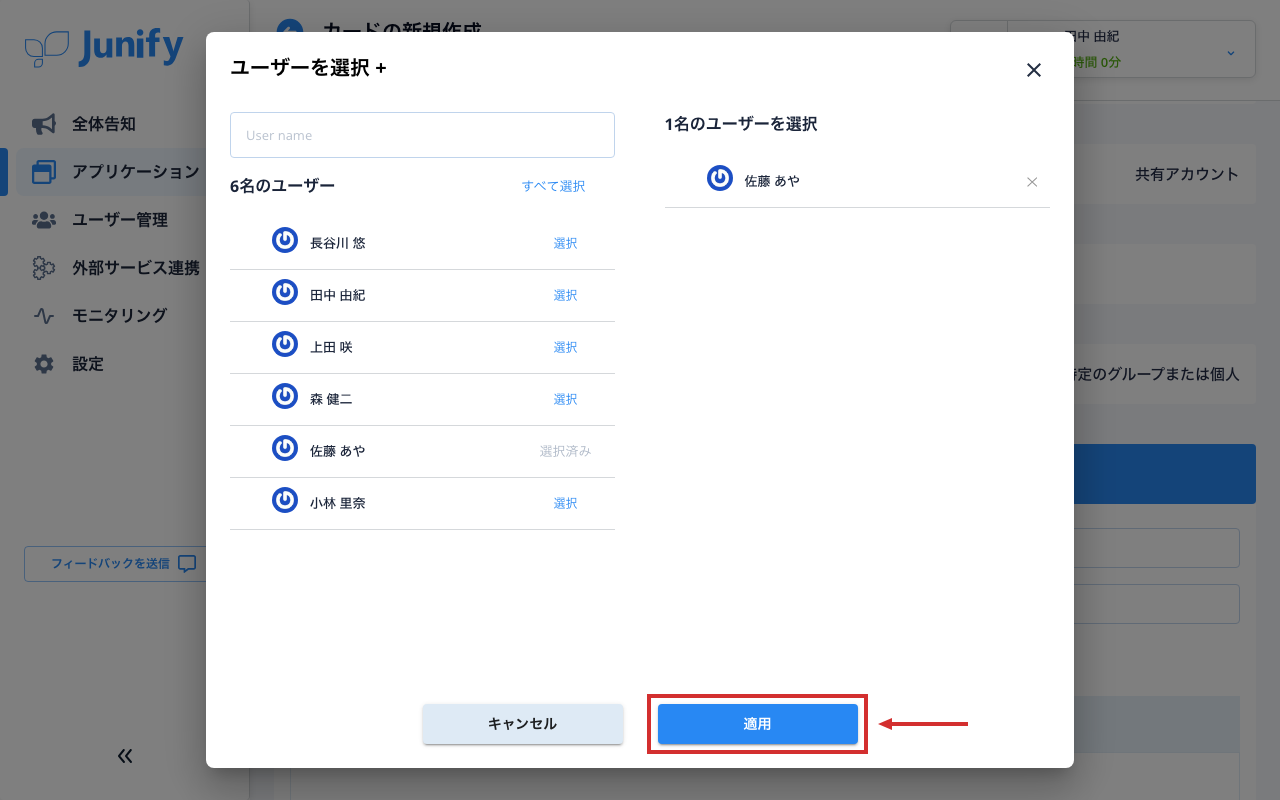Click the アプリケーション window icon in sidebar
The width and height of the screenshot is (1280, 800).
pyautogui.click(x=44, y=172)
